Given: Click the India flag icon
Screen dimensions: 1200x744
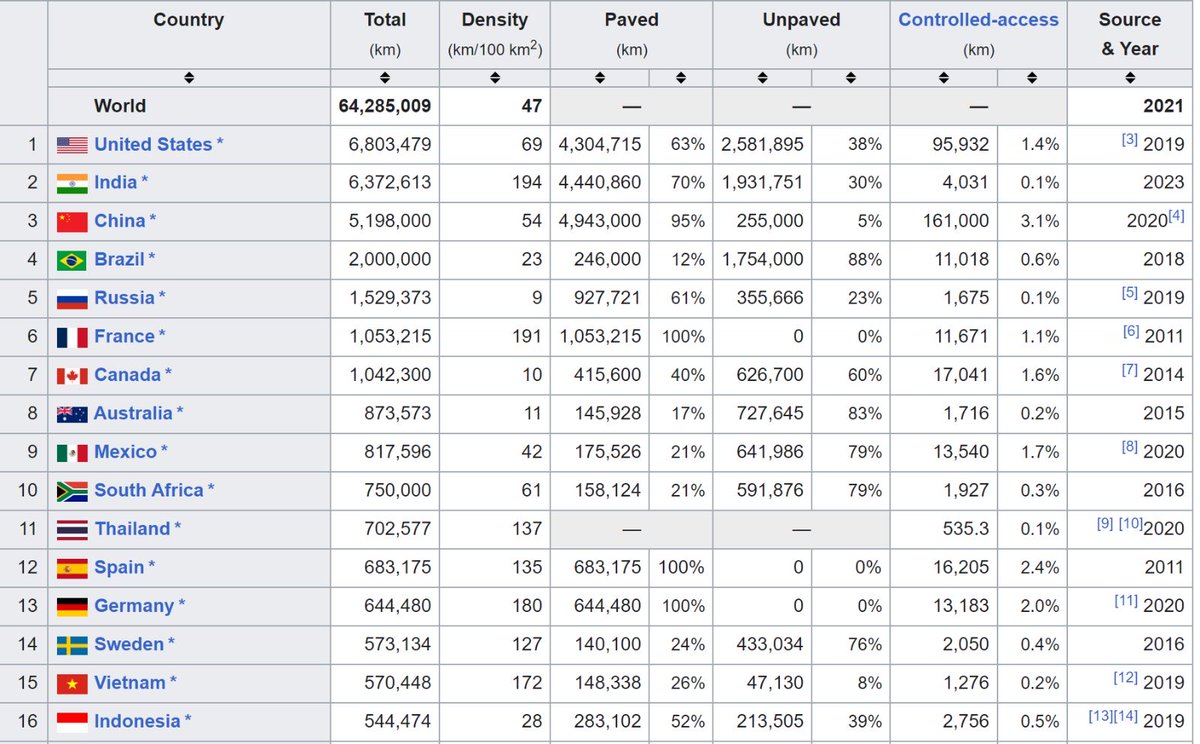Looking at the screenshot, I should (x=72, y=183).
